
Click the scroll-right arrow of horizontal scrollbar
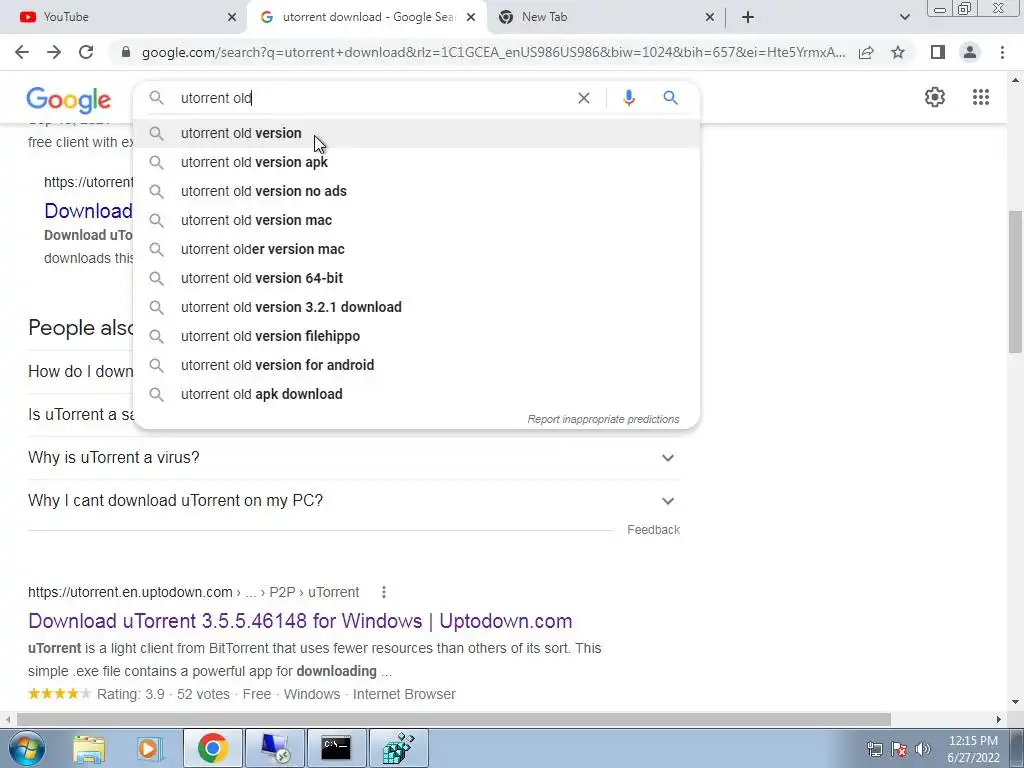click(999, 719)
